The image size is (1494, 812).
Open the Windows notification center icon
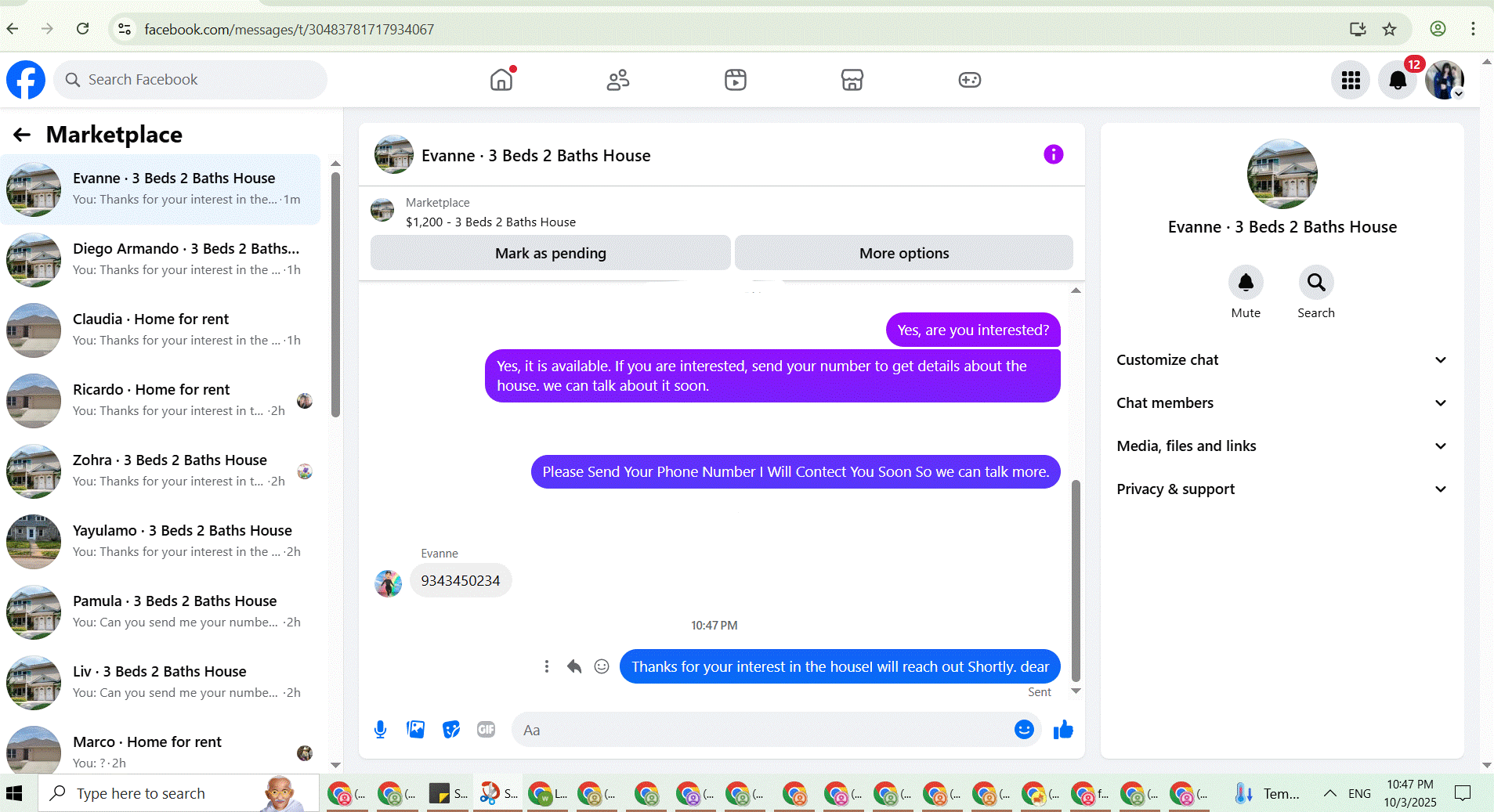pos(1462,793)
